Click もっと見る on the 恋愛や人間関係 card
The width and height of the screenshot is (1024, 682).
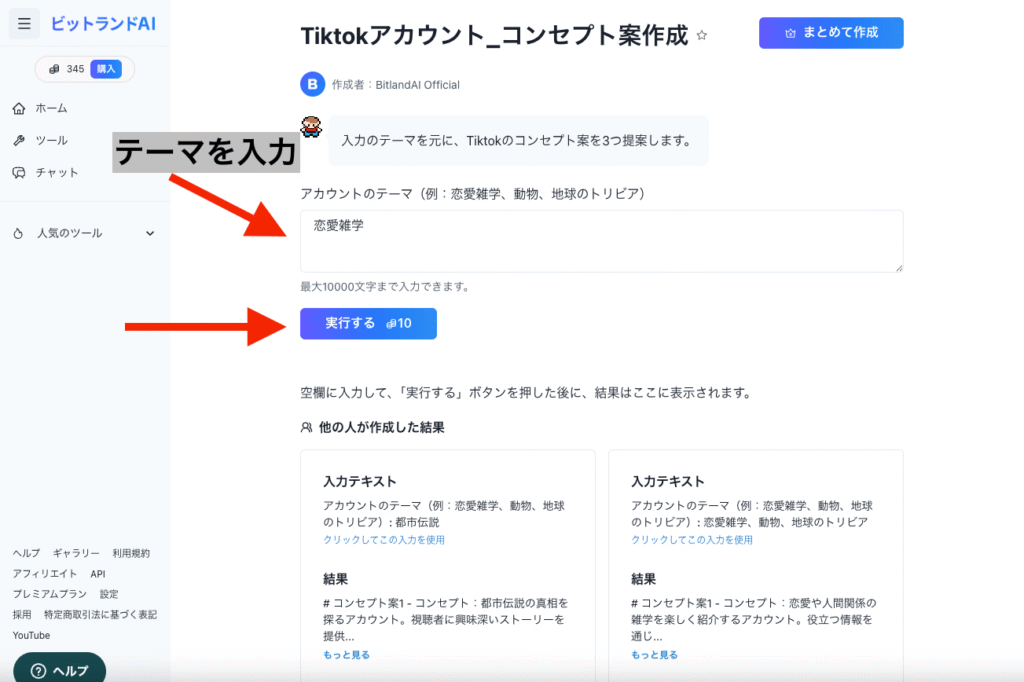[x=654, y=655]
